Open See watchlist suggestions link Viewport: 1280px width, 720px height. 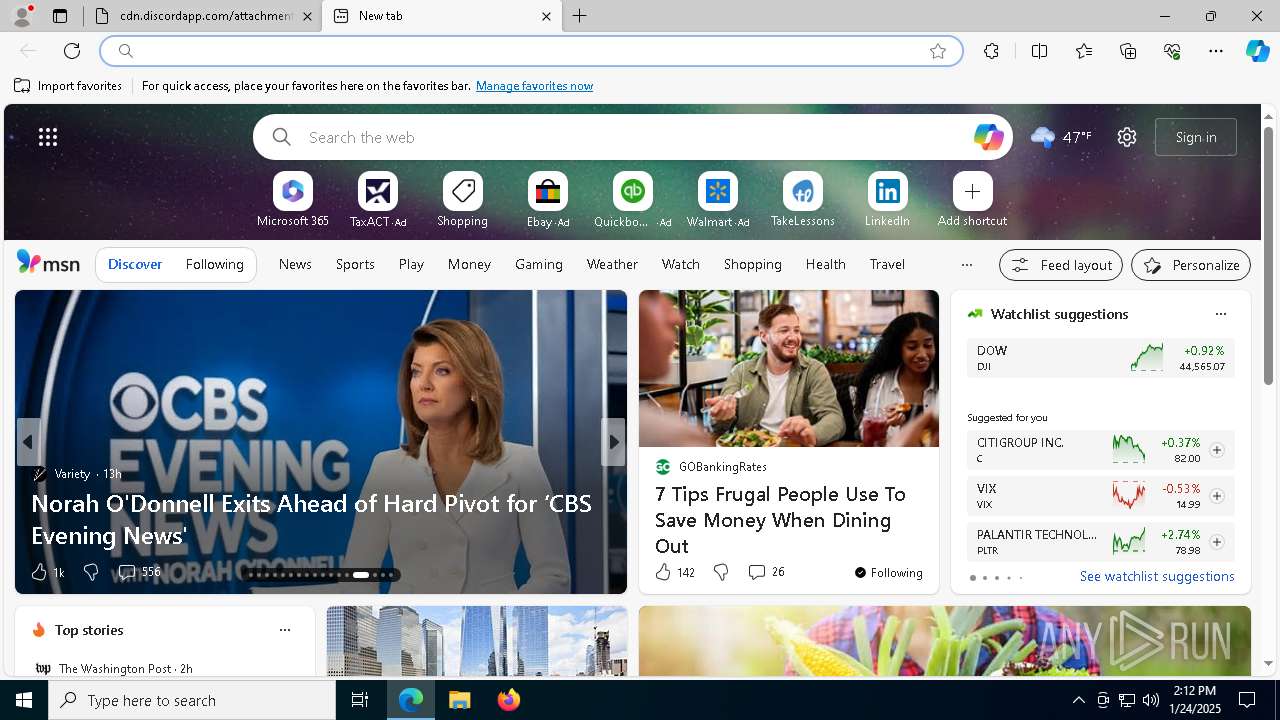pos(1157,576)
